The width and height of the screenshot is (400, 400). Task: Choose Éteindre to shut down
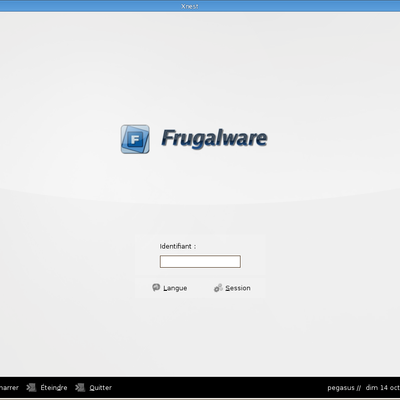(x=54, y=388)
